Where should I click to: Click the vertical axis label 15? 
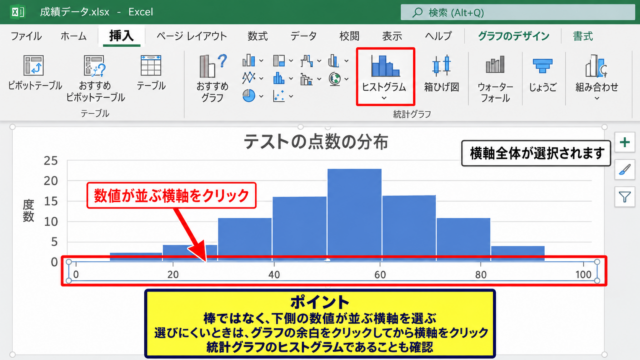[x=51, y=201]
